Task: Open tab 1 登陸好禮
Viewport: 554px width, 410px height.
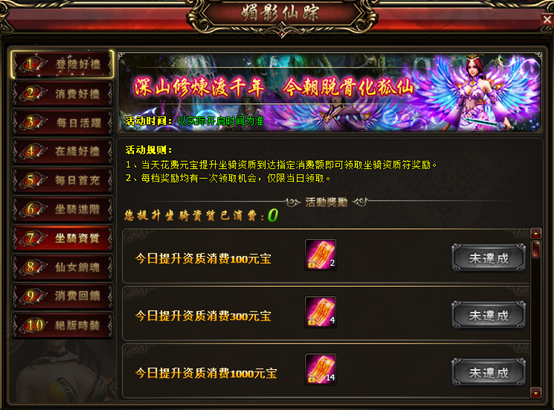Action: (x=63, y=64)
